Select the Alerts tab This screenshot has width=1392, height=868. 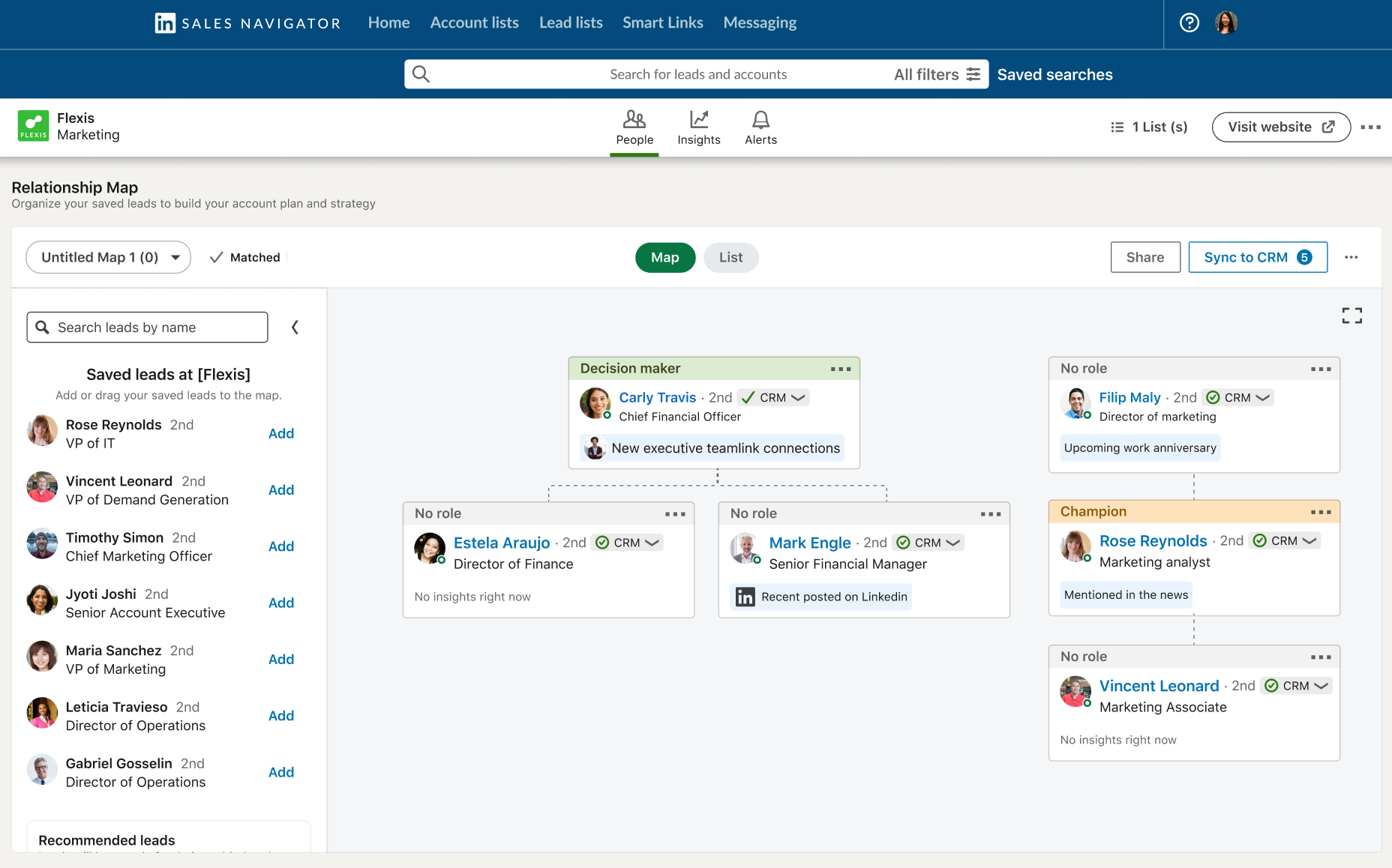tap(760, 128)
